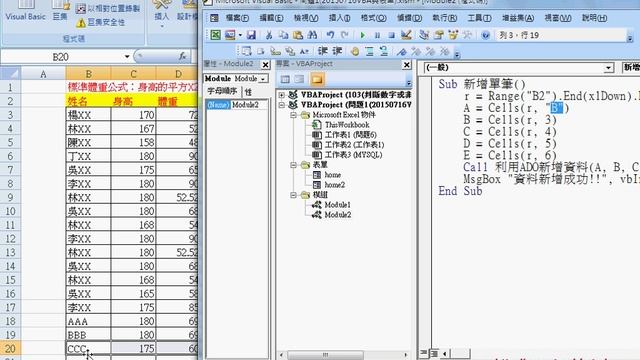Image resolution: width=640 pixels, height=360 pixels.
Task: Toggle Design Mode icon in VBA toolbar
Action: [x=406, y=35]
